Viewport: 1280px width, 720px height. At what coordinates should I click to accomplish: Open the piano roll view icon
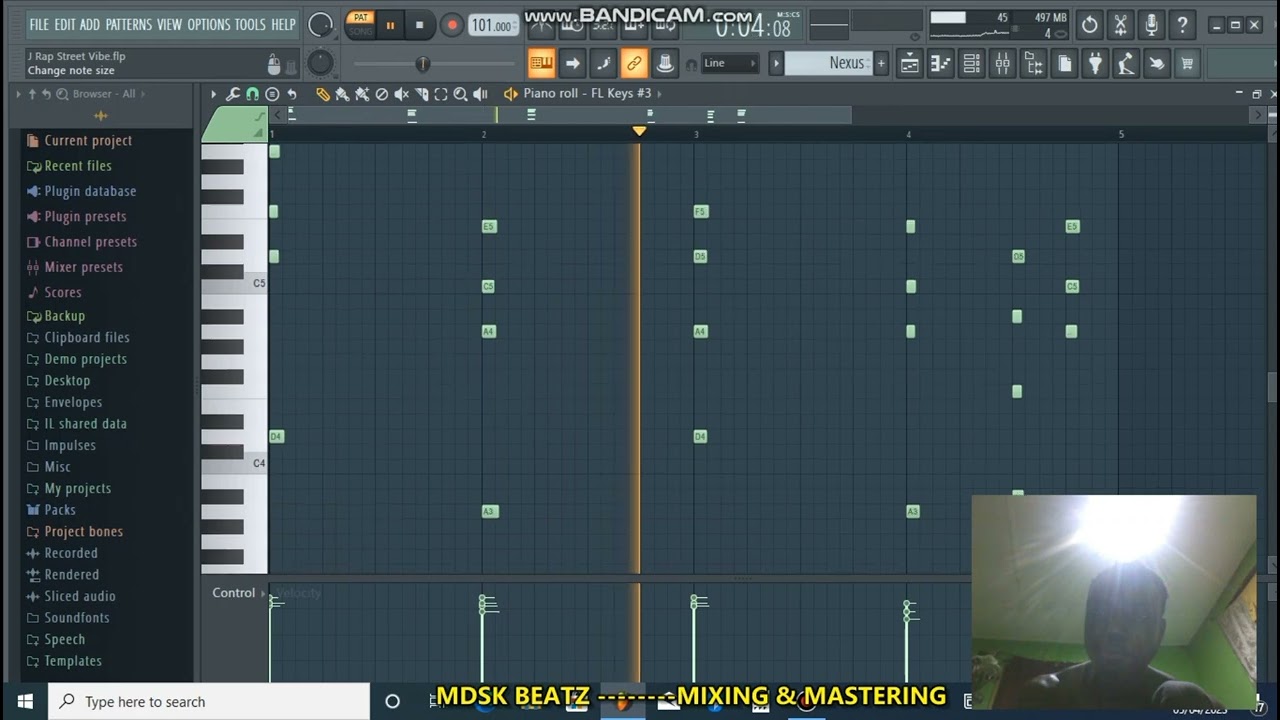coord(941,63)
